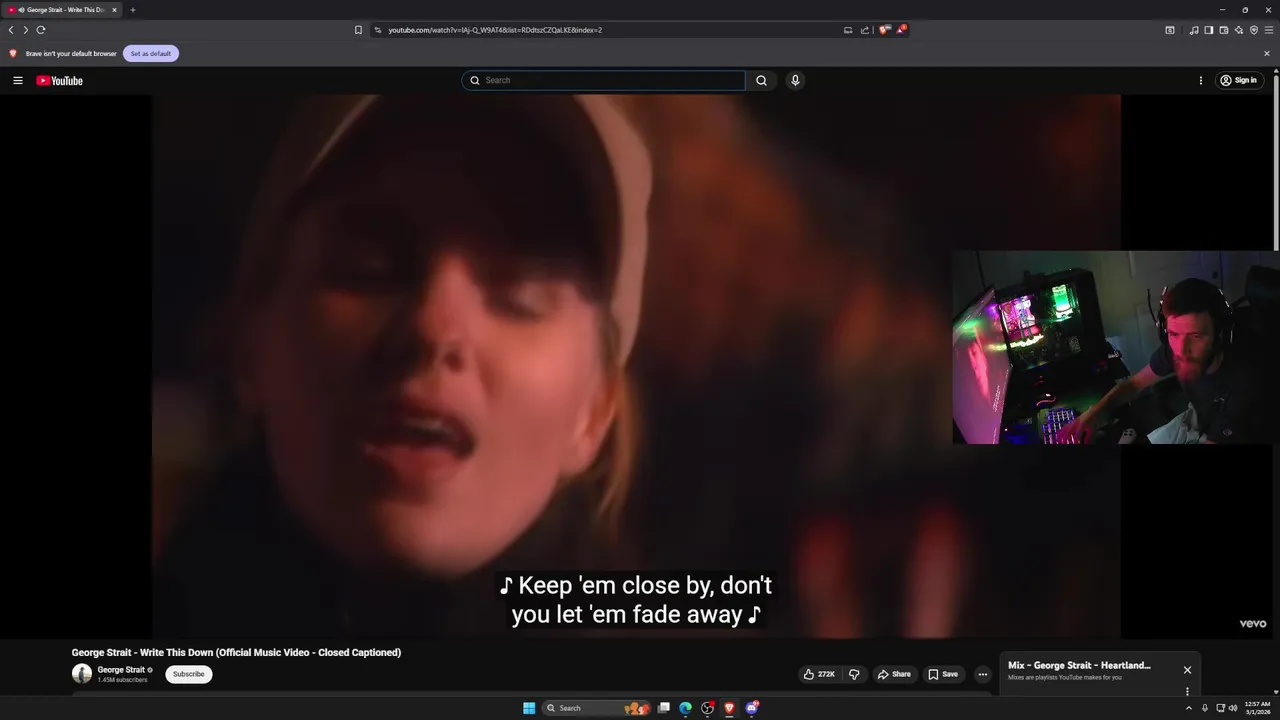1280x720 pixels.
Task: Like the video with 272K likes
Action: click(819, 674)
